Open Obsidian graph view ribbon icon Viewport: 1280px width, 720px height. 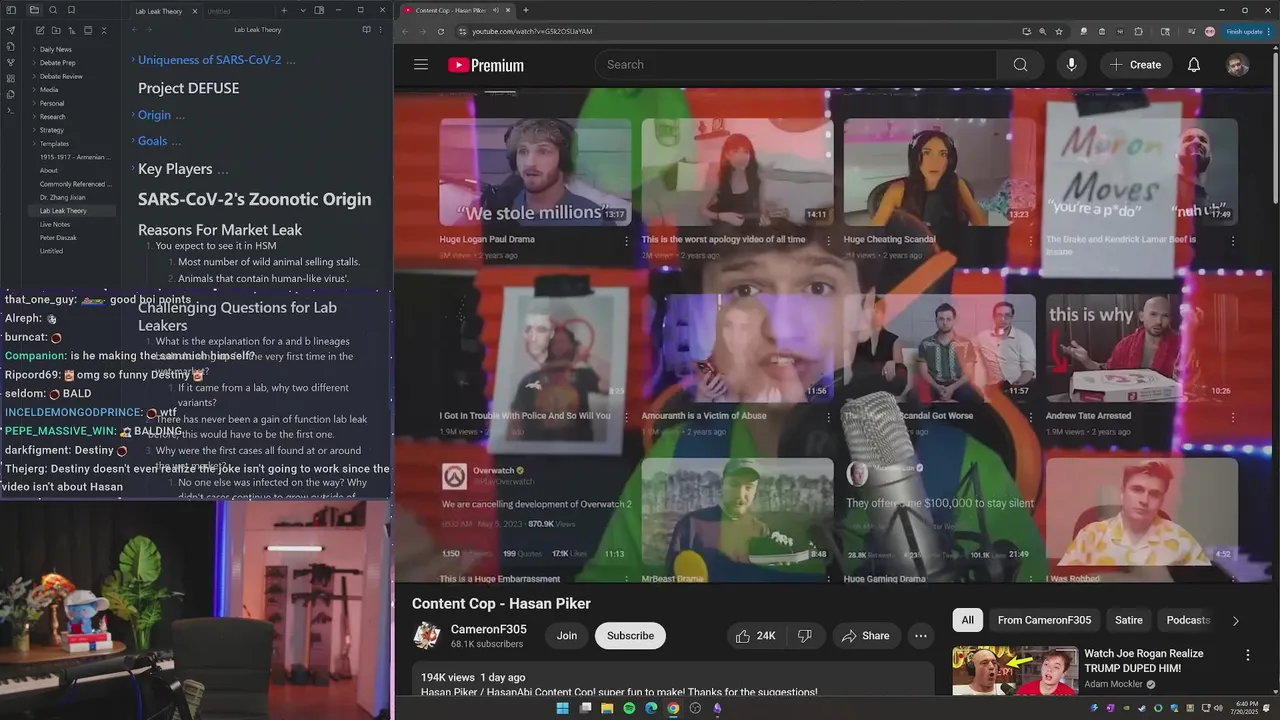[11, 62]
